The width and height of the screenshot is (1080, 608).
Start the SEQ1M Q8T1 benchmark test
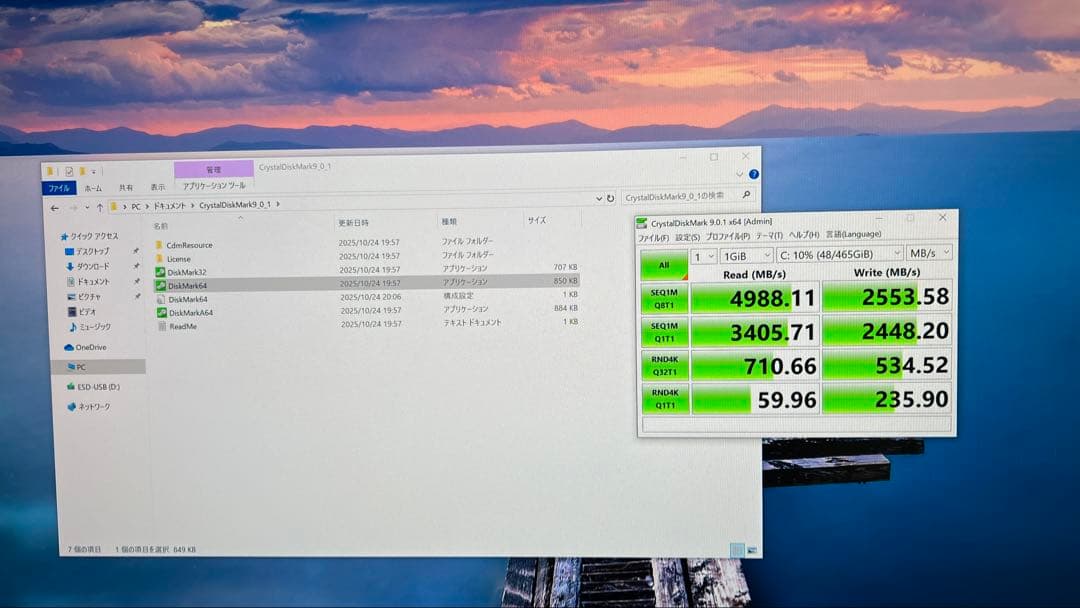(x=664, y=297)
